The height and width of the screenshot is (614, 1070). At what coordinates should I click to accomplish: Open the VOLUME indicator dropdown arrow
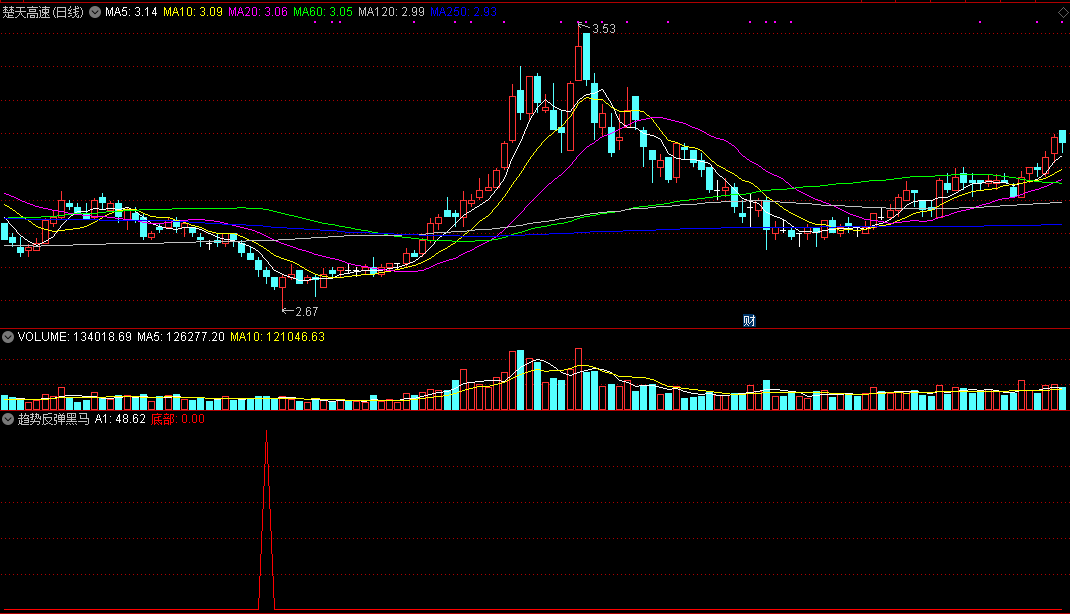point(8,337)
